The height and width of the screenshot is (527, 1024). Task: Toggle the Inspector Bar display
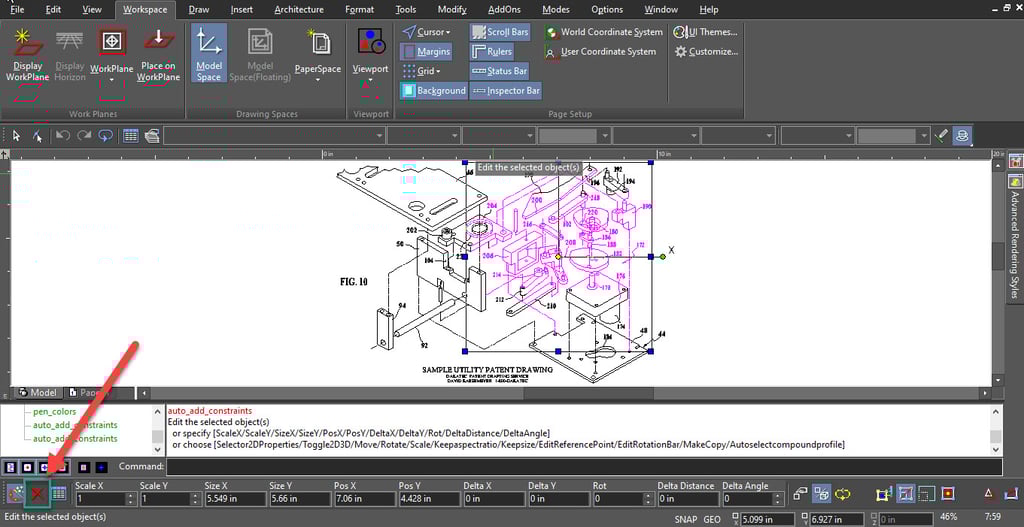[505, 91]
